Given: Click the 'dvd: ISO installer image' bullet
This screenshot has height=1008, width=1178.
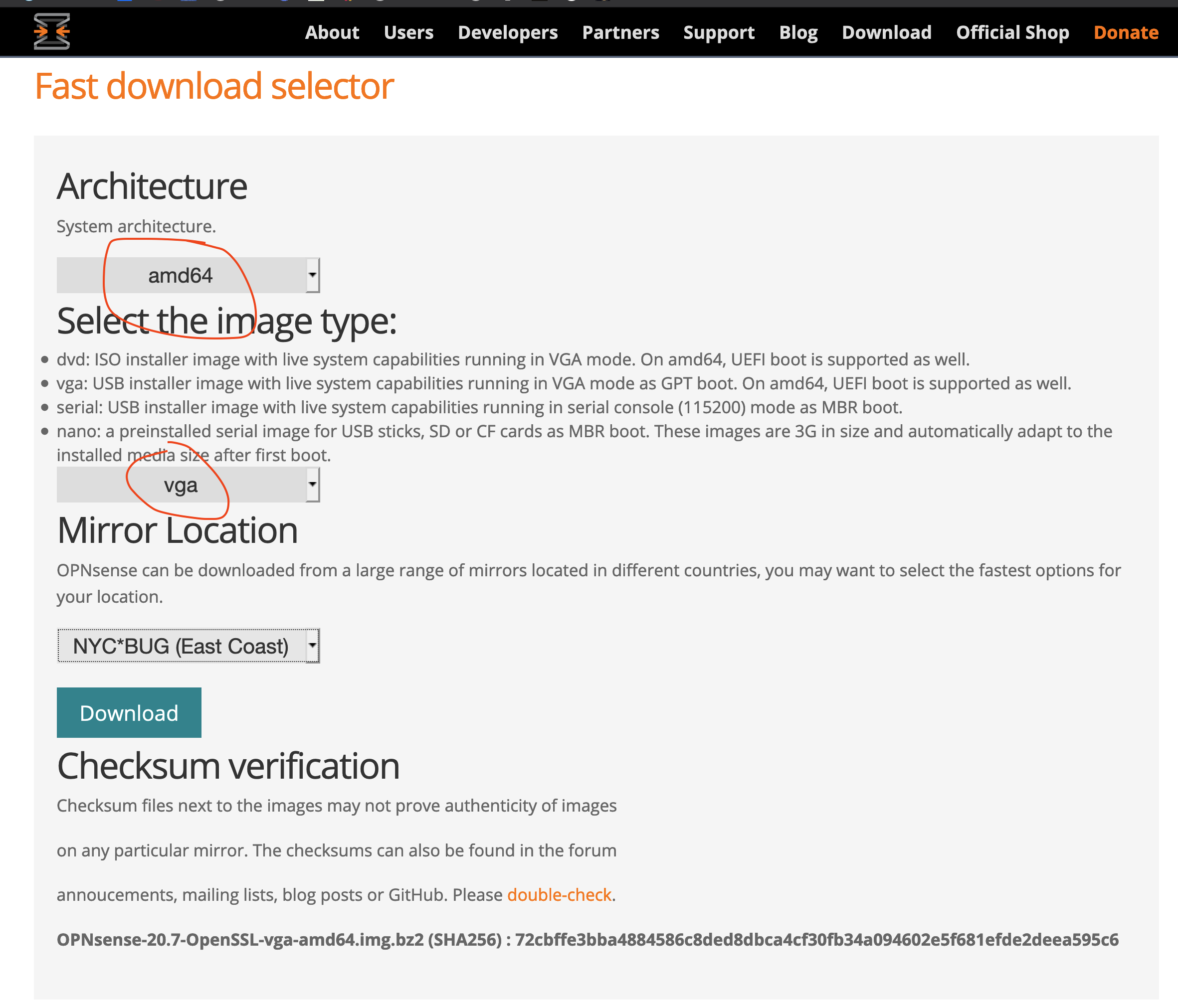Looking at the screenshot, I should pyautogui.click(x=513, y=359).
